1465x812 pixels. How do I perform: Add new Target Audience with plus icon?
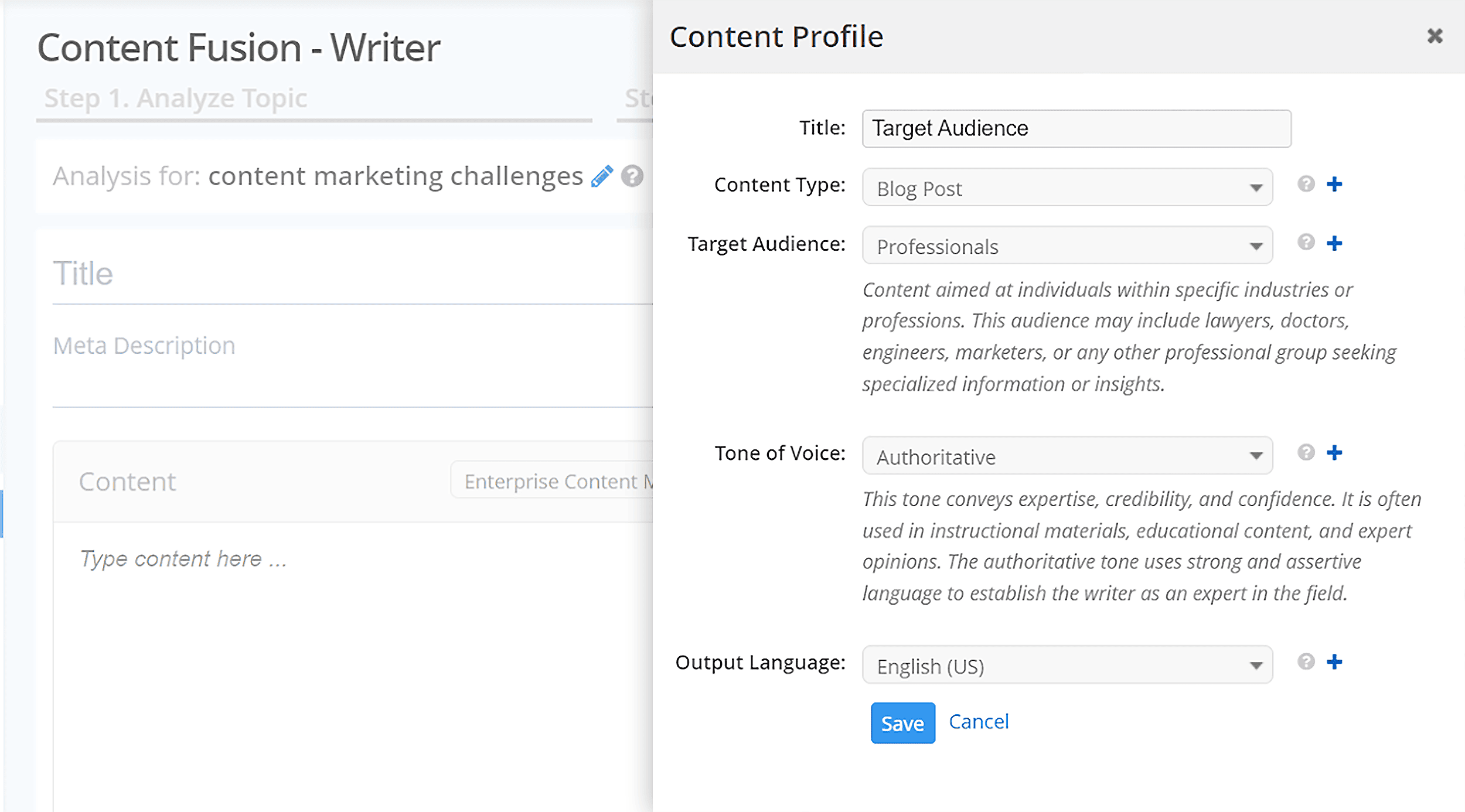[1334, 243]
